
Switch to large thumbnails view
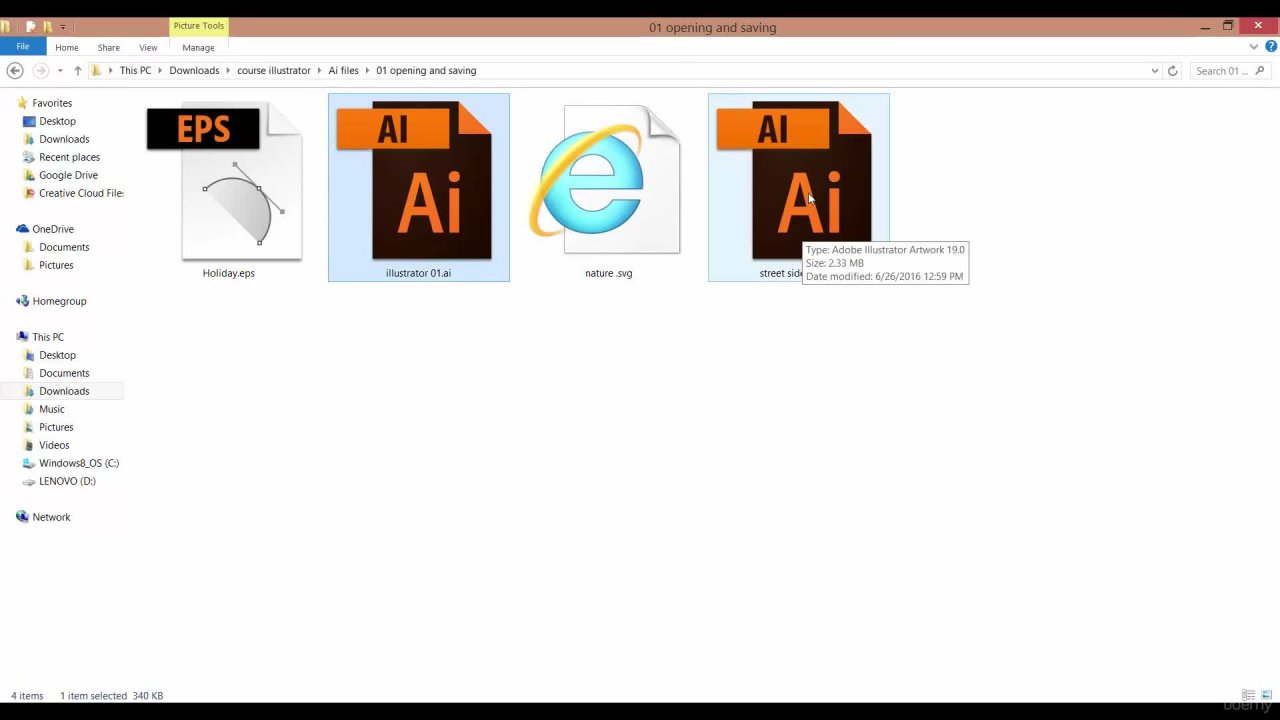click(x=1267, y=695)
